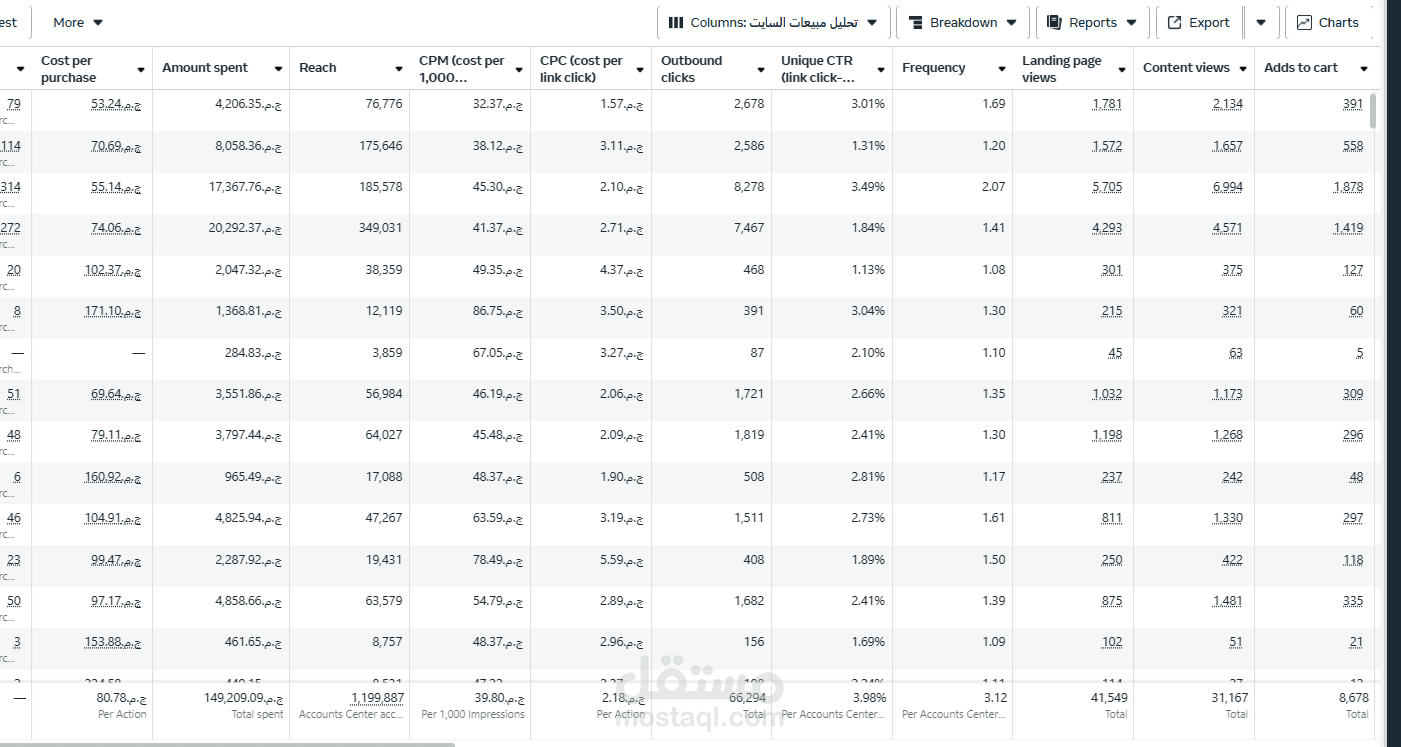Click the Reports icon

click(x=1054, y=22)
